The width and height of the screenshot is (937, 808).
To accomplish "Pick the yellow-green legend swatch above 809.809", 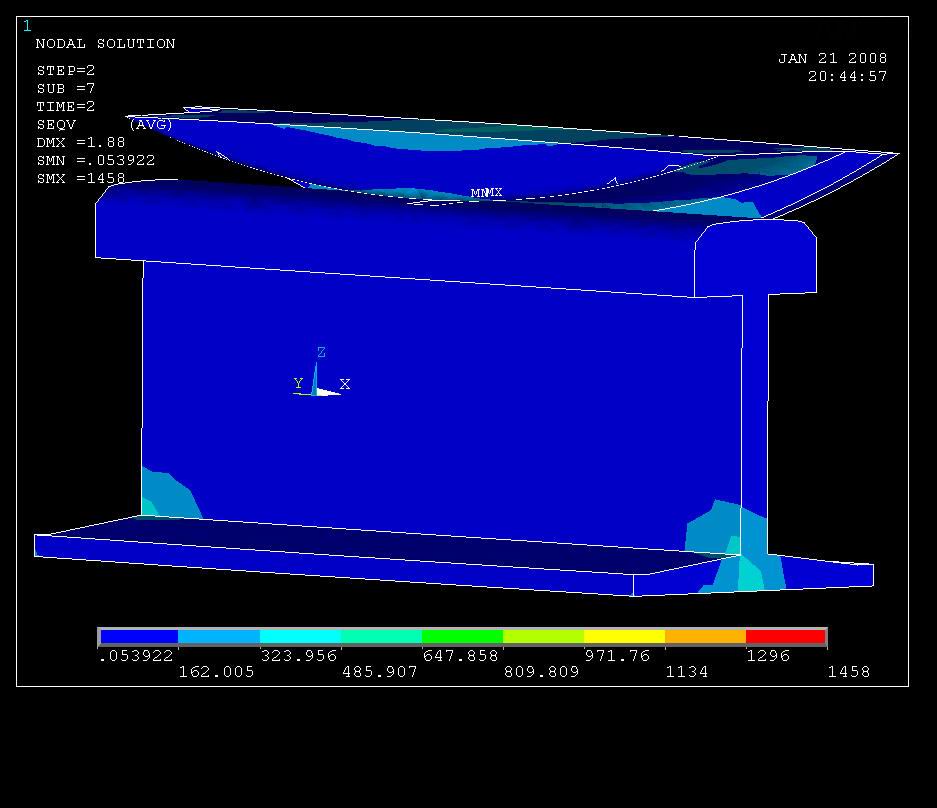I will (x=543, y=636).
